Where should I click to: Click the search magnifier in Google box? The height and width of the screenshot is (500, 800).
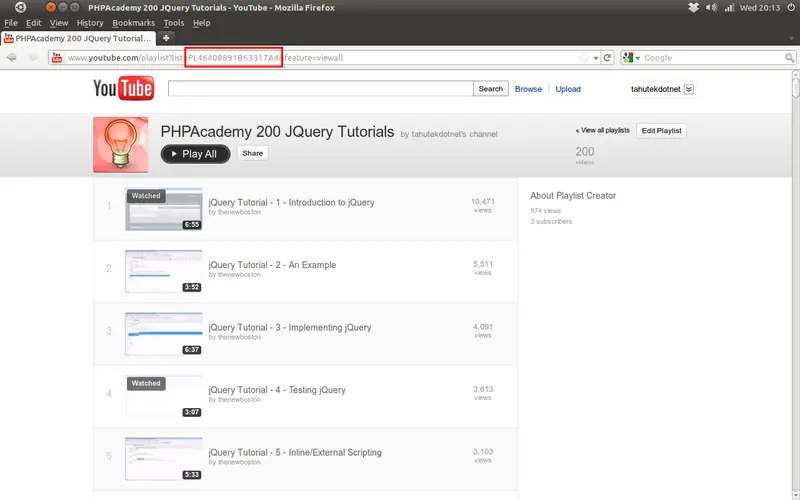pyautogui.click(x=789, y=58)
